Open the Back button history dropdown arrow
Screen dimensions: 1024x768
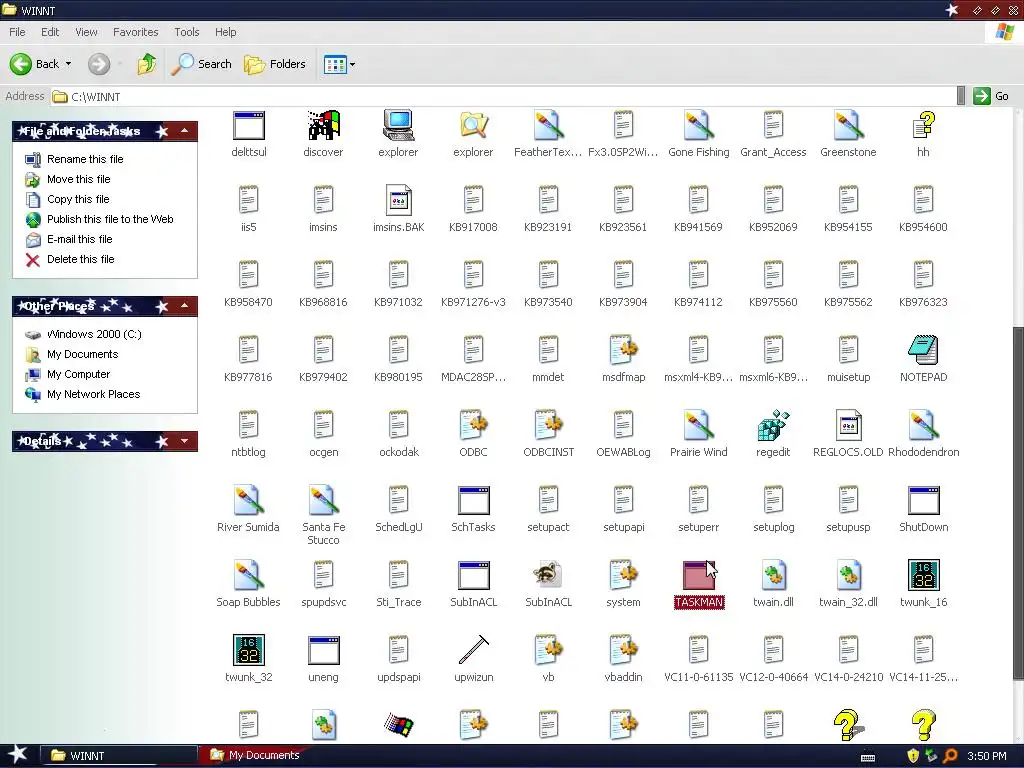click(x=69, y=64)
